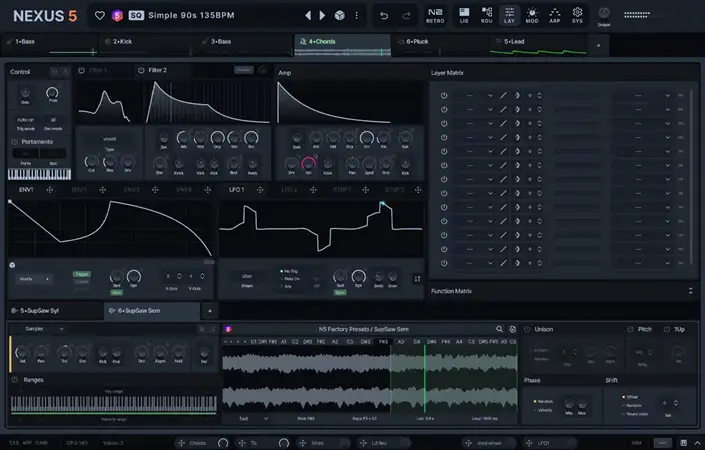The height and width of the screenshot is (450, 705).
Task: Click the mod wheel macro move handle
Action: [468, 443]
